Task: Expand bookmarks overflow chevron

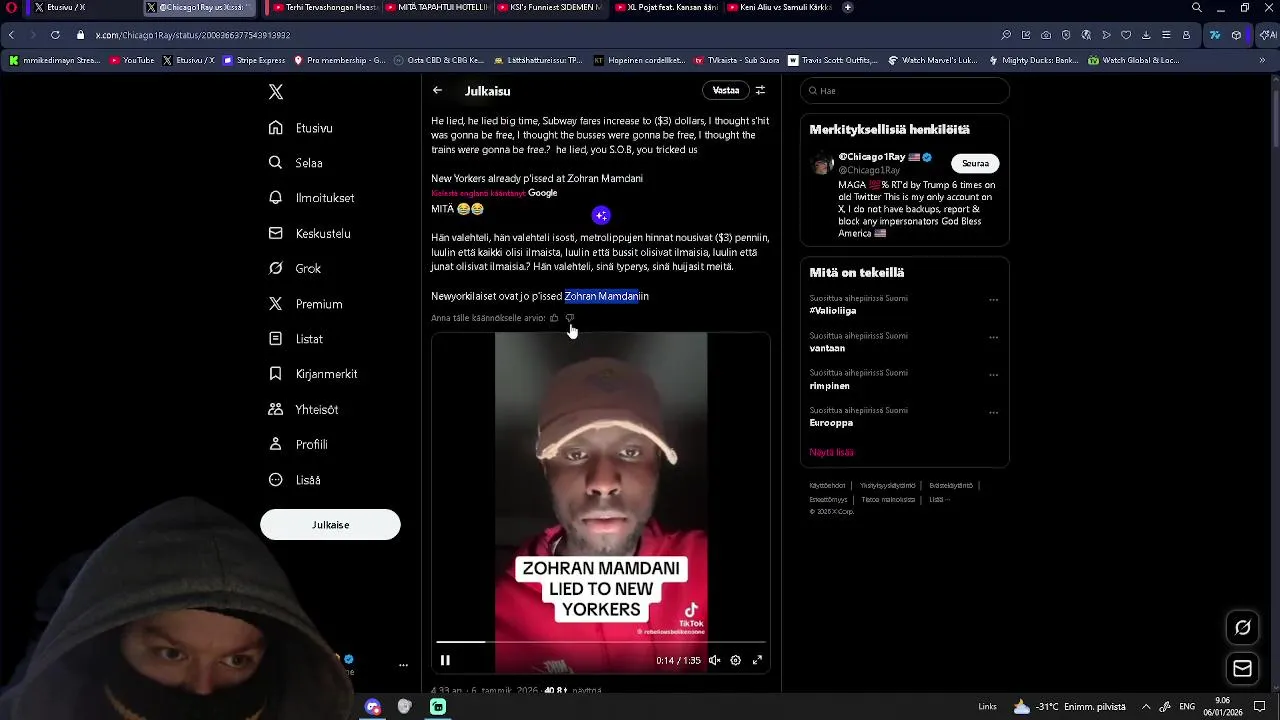Action: (x=1263, y=60)
